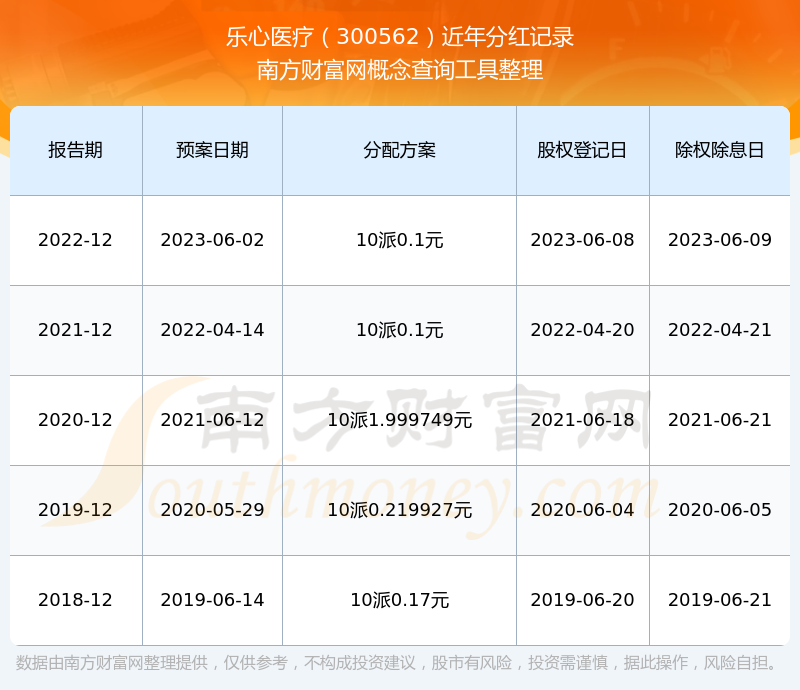The image size is (800, 690).
Task: Click the 2022-04-21 ex-dividend date
Action: click(719, 330)
